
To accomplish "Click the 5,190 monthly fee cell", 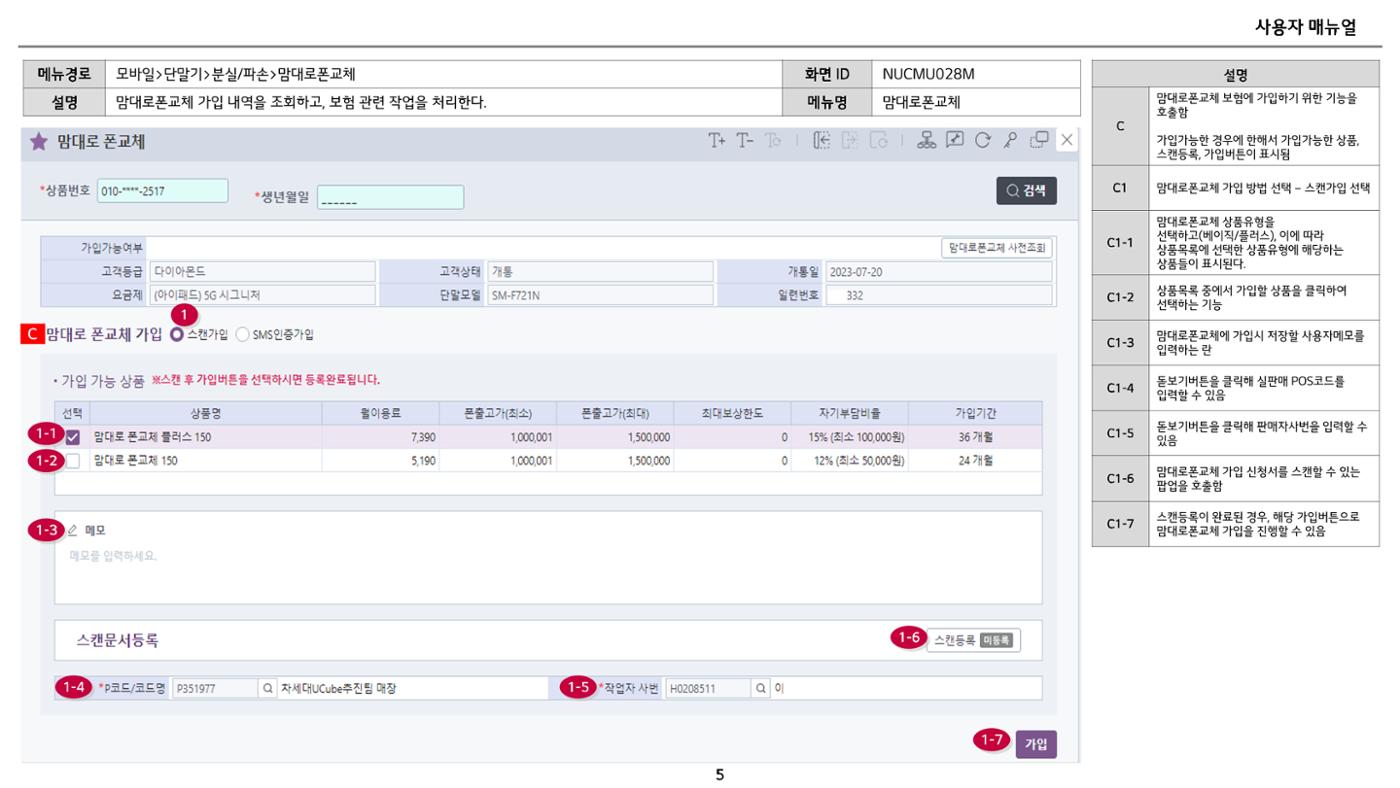I will pos(380,461).
